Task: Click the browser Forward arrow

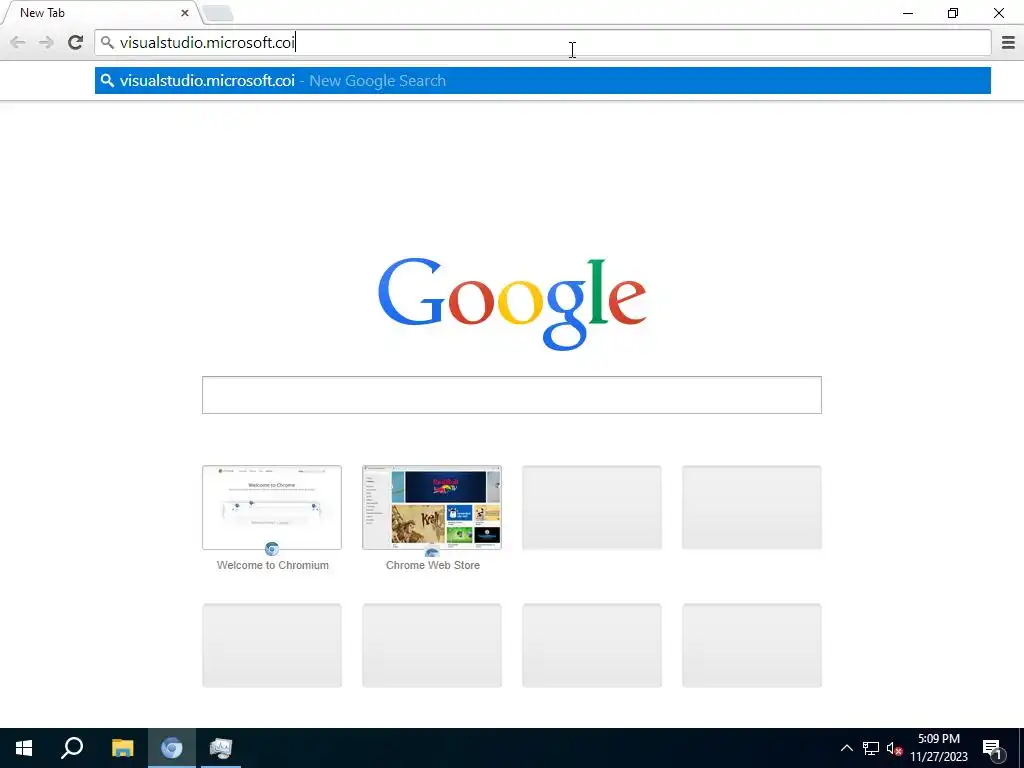Action: click(x=46, y=42)
